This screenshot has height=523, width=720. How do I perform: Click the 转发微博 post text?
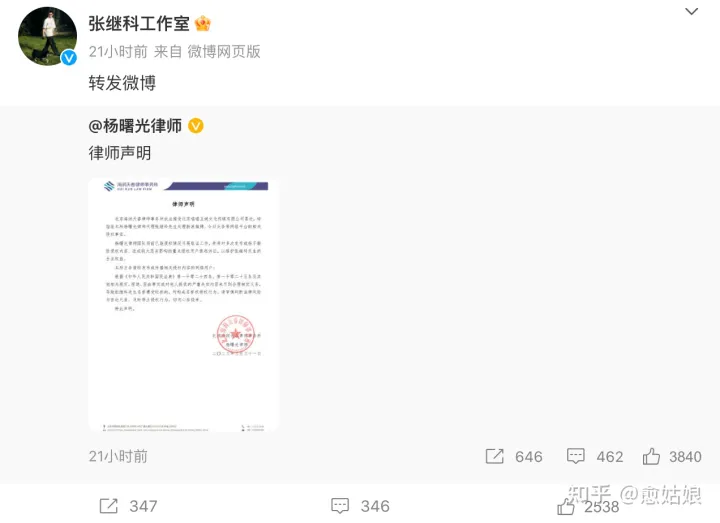[122, 83]
